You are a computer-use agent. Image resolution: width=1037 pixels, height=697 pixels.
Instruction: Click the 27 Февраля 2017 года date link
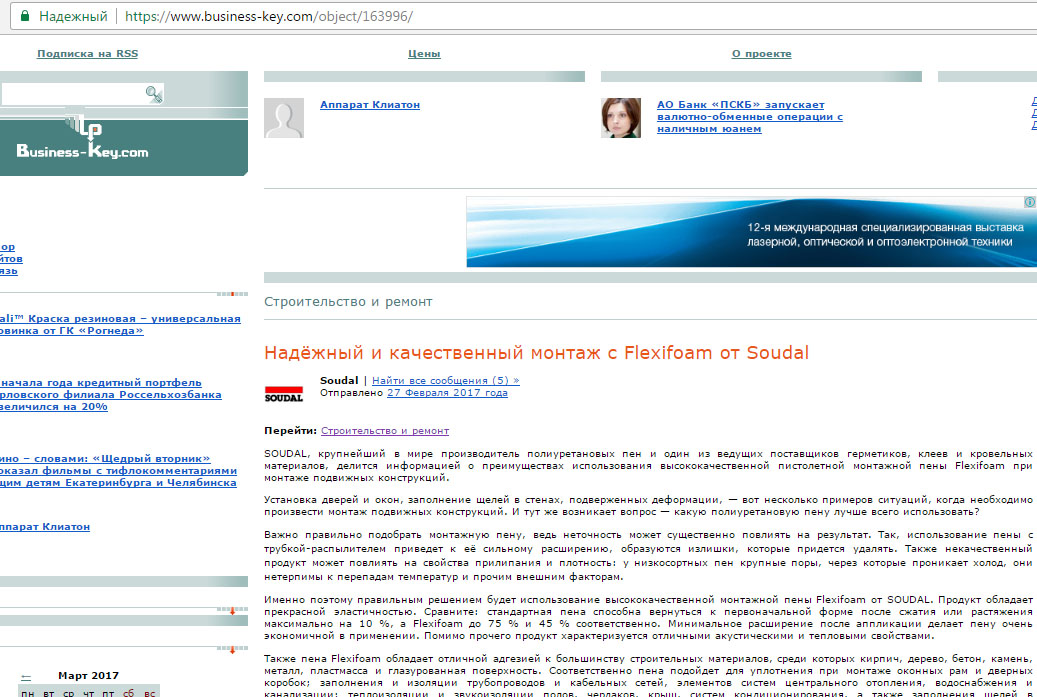click(447, 392)
